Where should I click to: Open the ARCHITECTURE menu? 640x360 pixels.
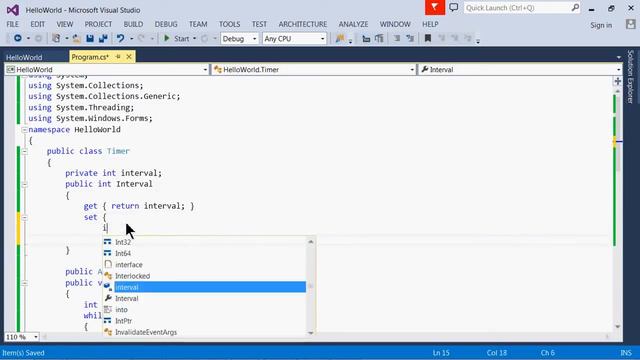tap(303, 24)
